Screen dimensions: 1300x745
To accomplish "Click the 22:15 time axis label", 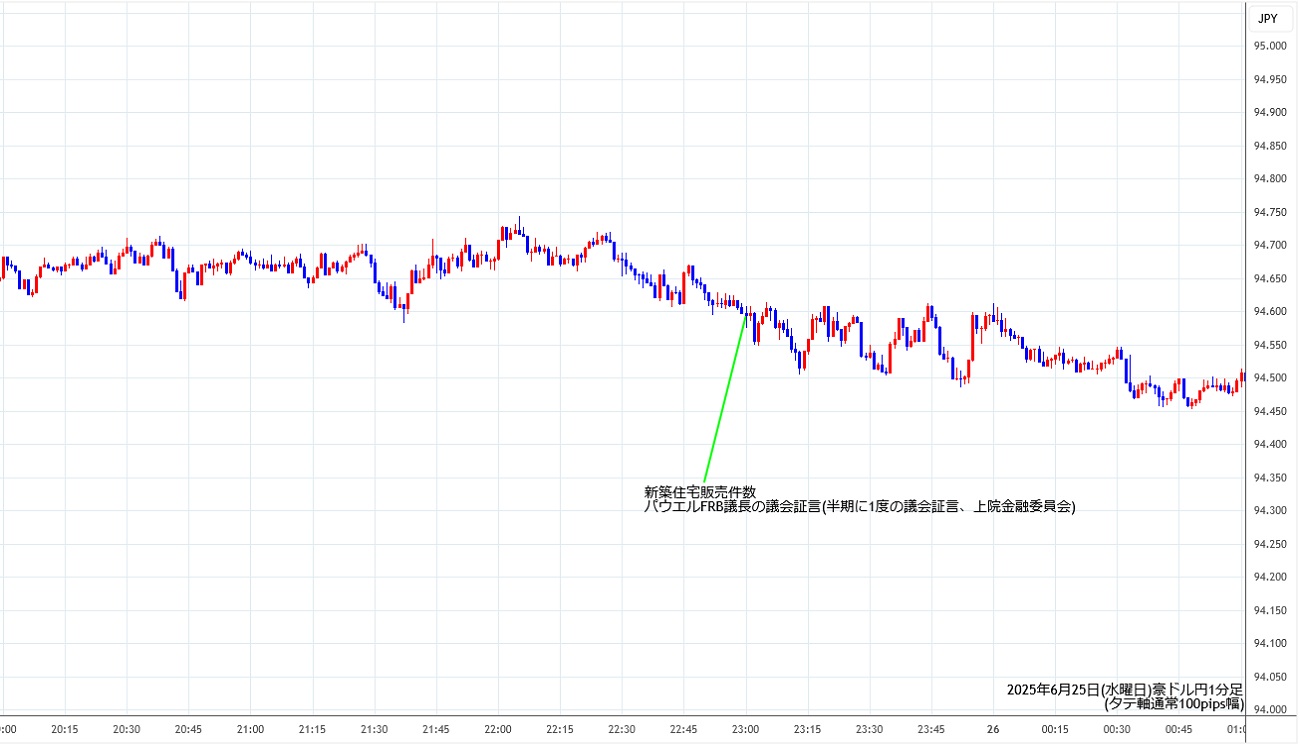I will pyautogui.click(x=560, y=729).
